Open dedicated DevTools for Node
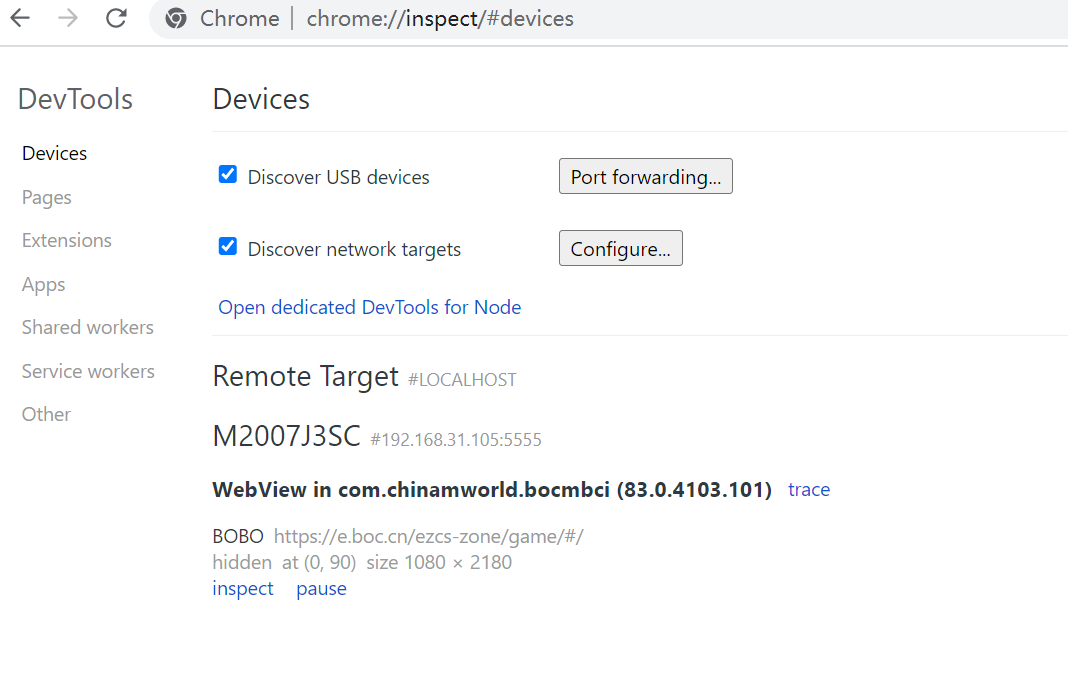The height and width of the screenshot is (688, 1068). tap(369, 307)
